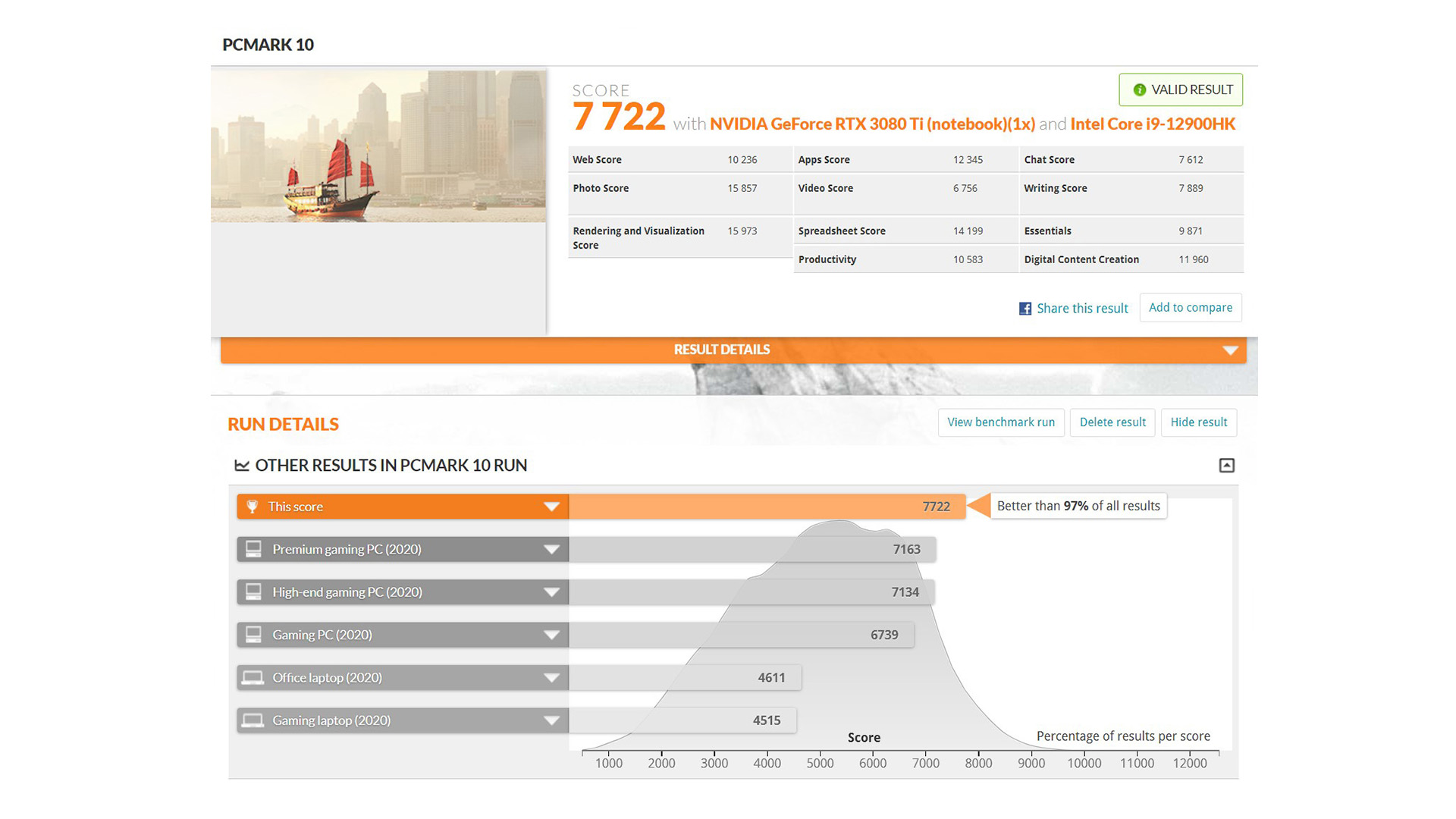
Task: Click the Gaming PC 6739 score bar
Action: [x=742, y=635]
